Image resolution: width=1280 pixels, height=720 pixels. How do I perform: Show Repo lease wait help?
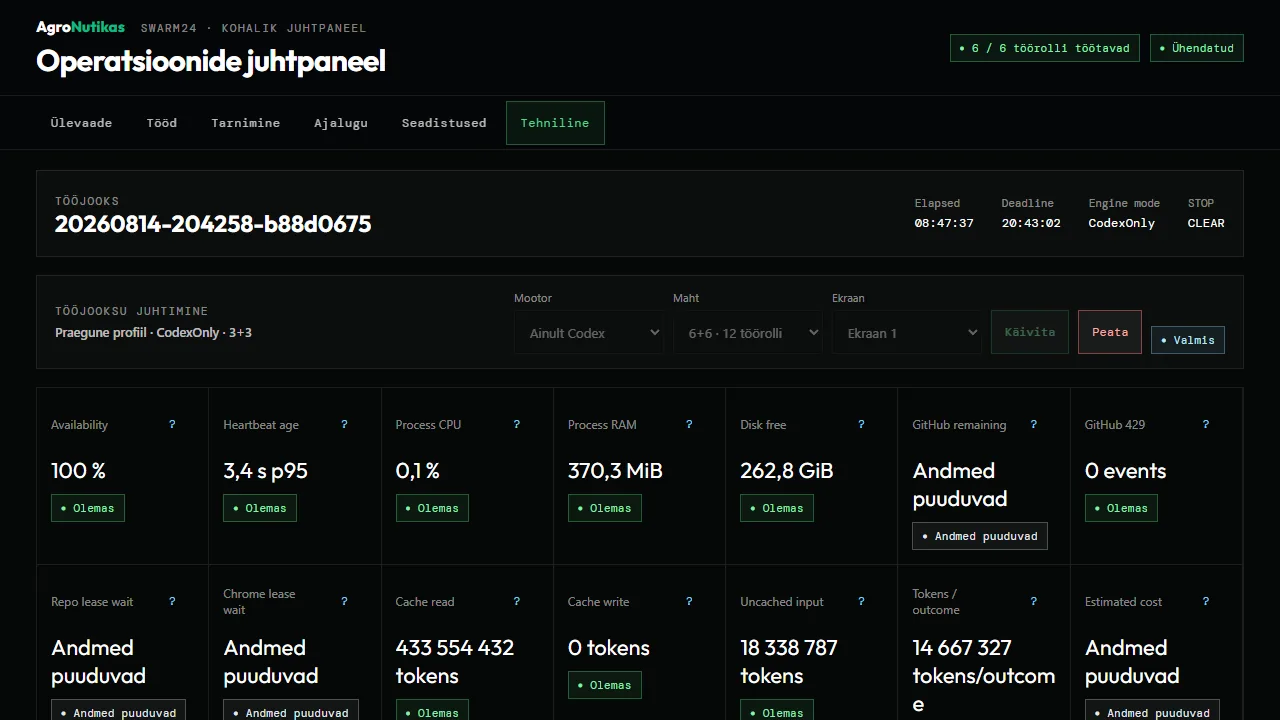(x=172, y=602)
